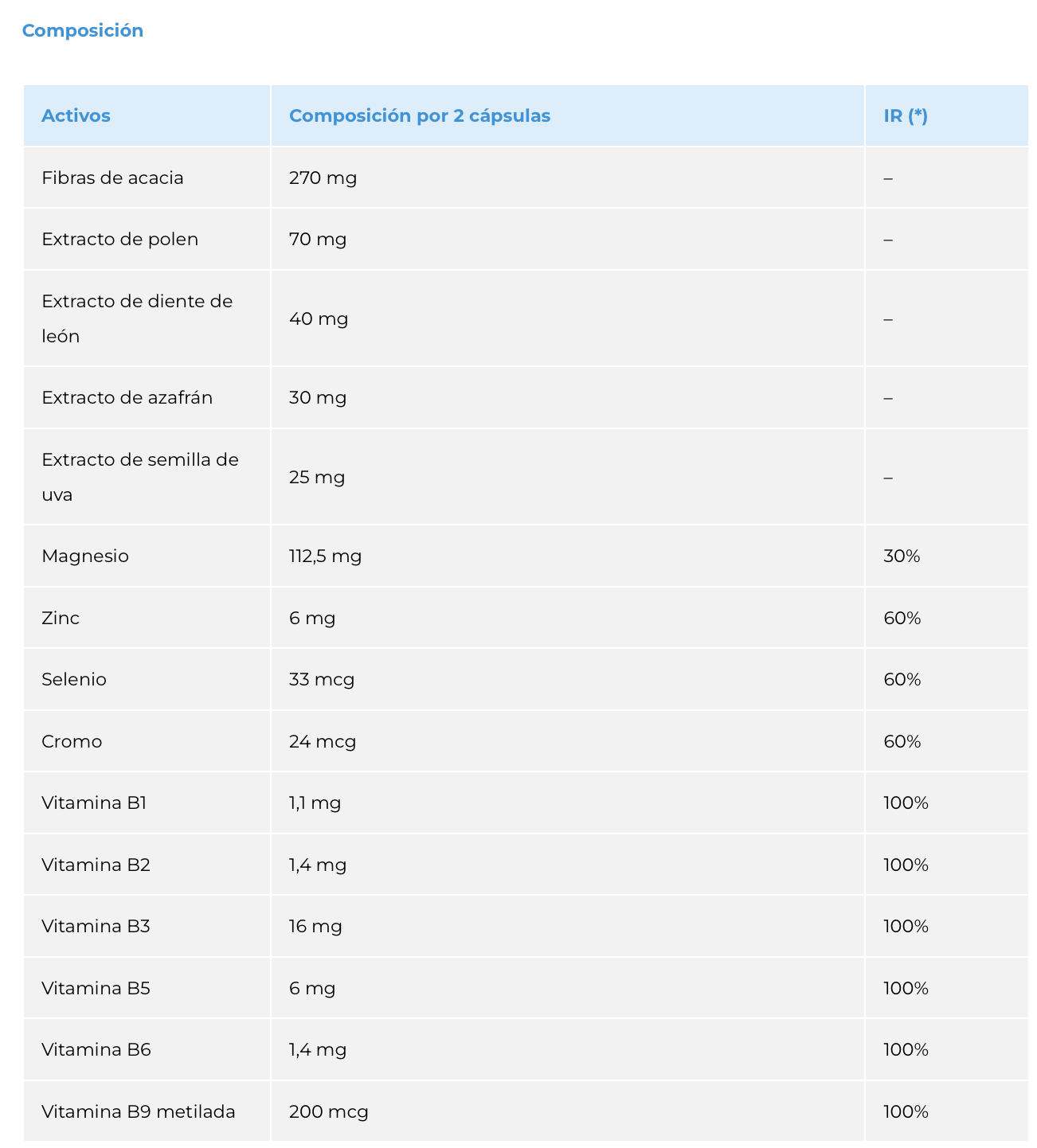Click the 200 mcg value
This screenshot has height=1148, width=1037.
click(x=329, y=1111)
